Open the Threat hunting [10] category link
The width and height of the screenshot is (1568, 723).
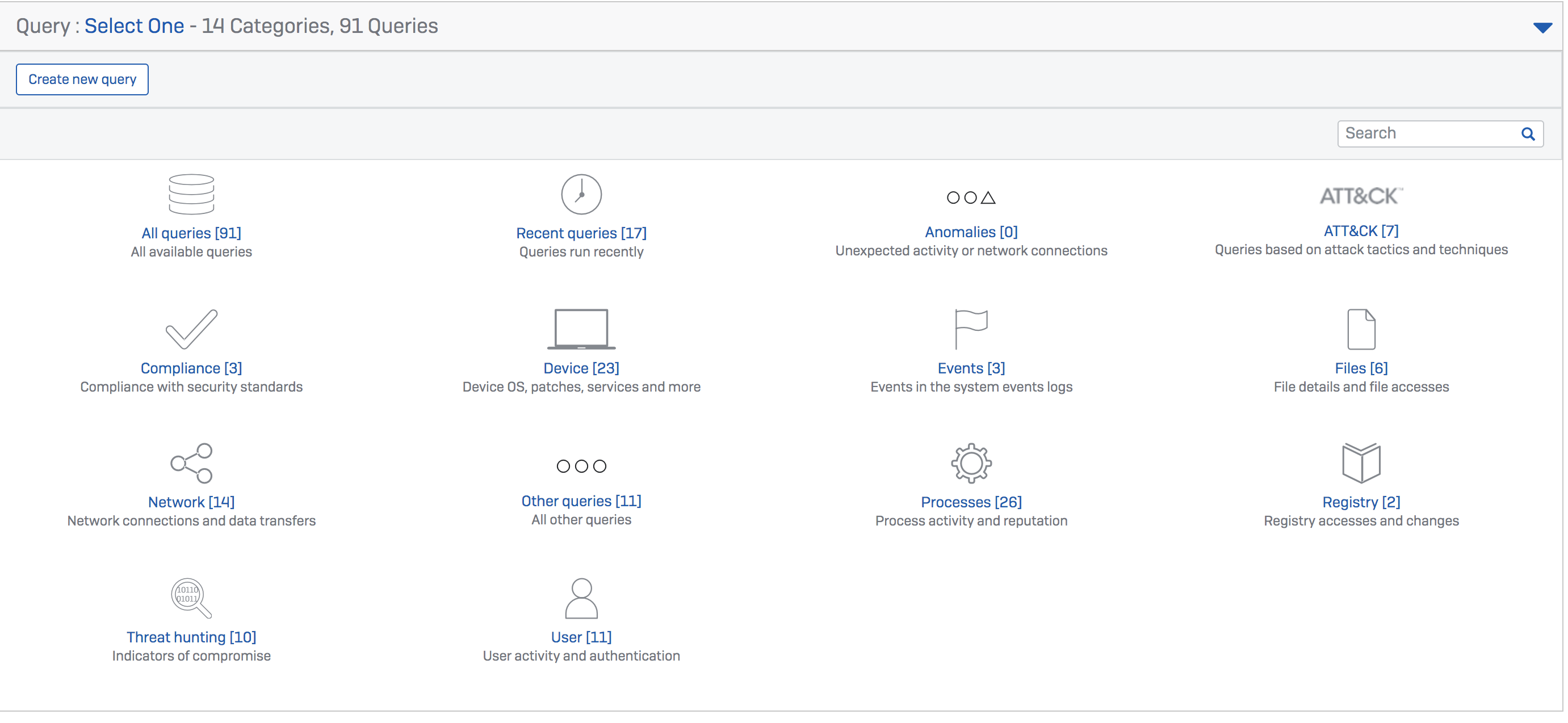tap(191, 637)
